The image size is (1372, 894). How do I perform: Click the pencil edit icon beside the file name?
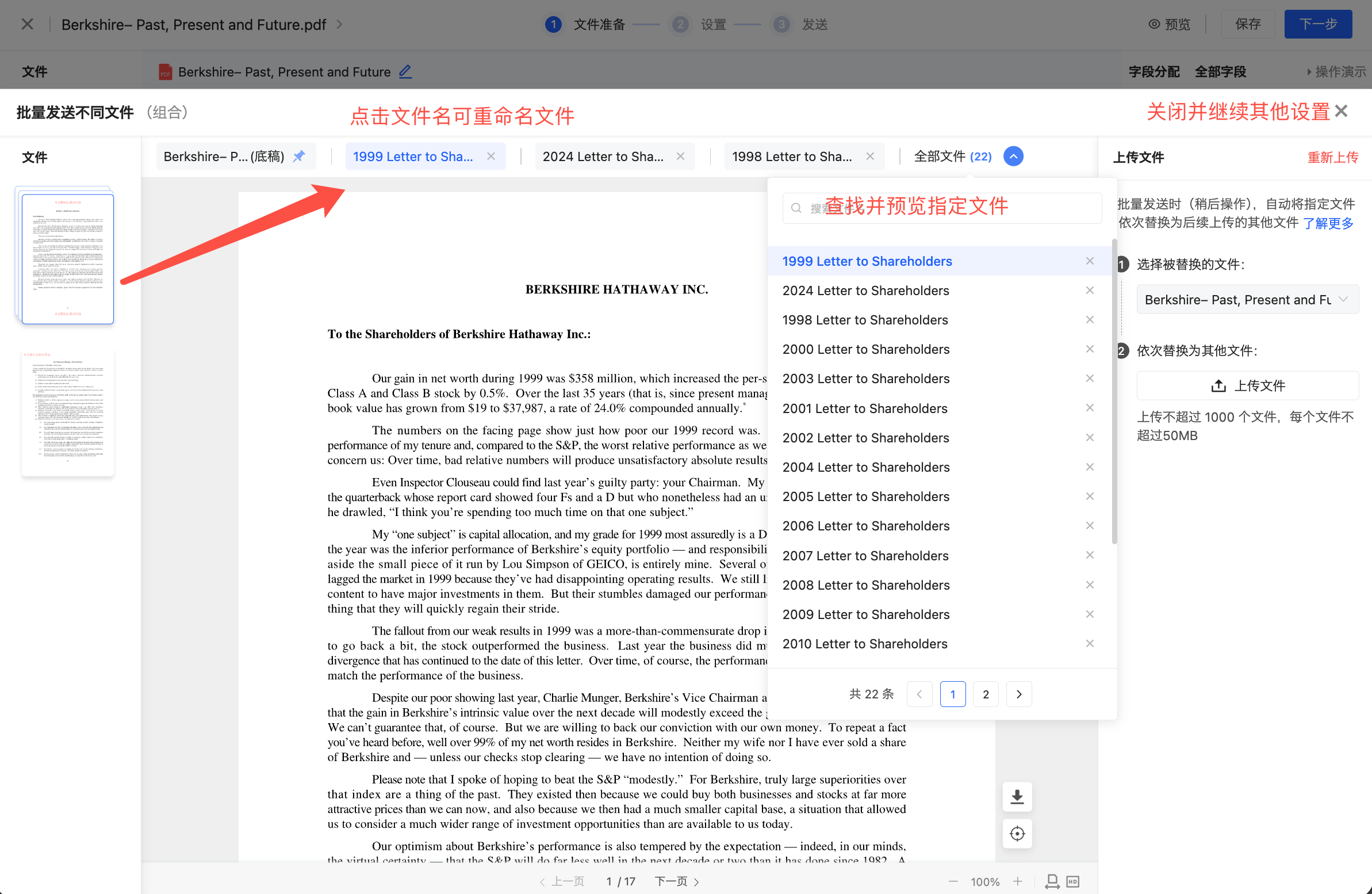pyautogui.click(x=405, y=71)
